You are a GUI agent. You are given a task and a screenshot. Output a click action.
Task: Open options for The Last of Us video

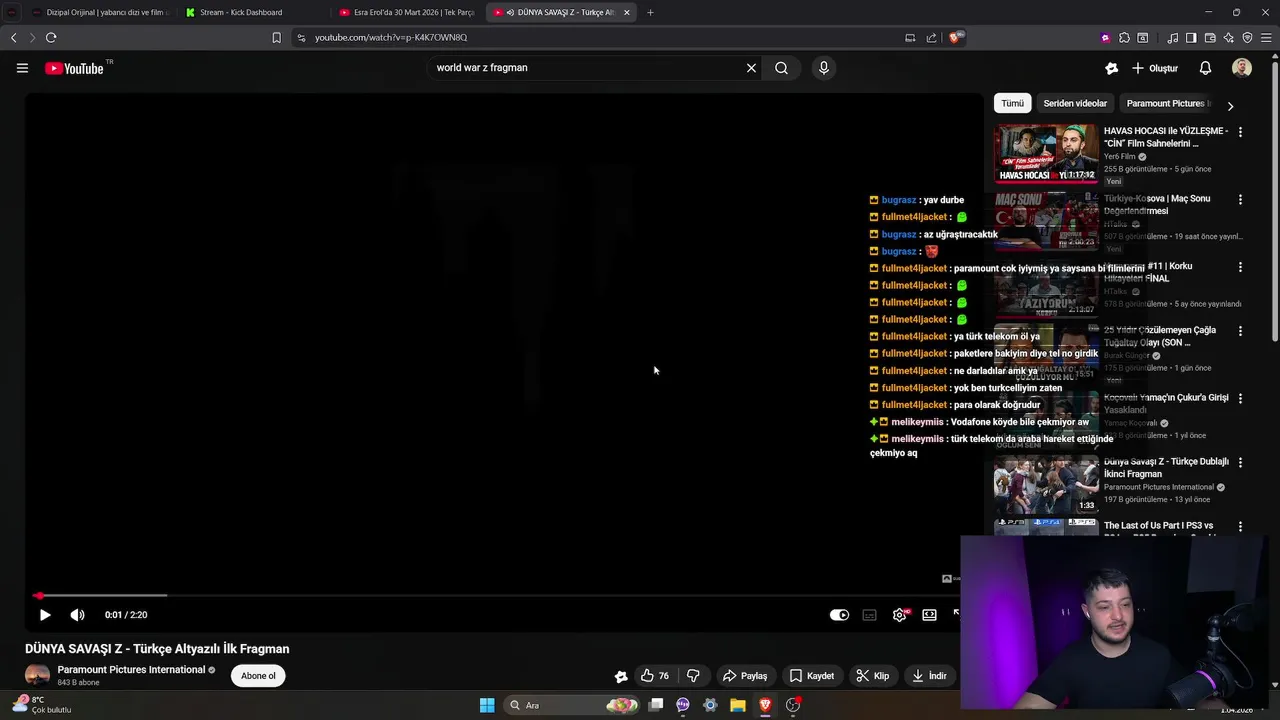(1240, 527)
